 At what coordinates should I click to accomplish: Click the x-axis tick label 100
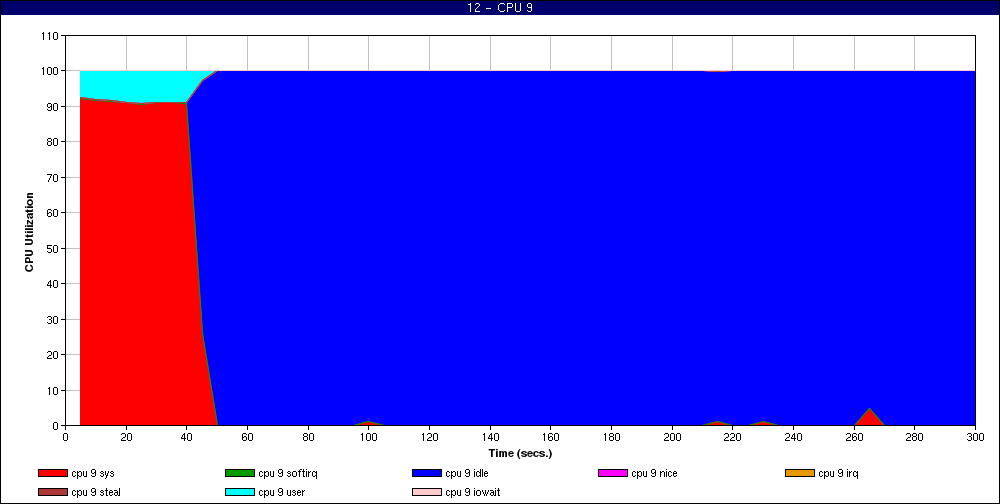pos(369,437)
